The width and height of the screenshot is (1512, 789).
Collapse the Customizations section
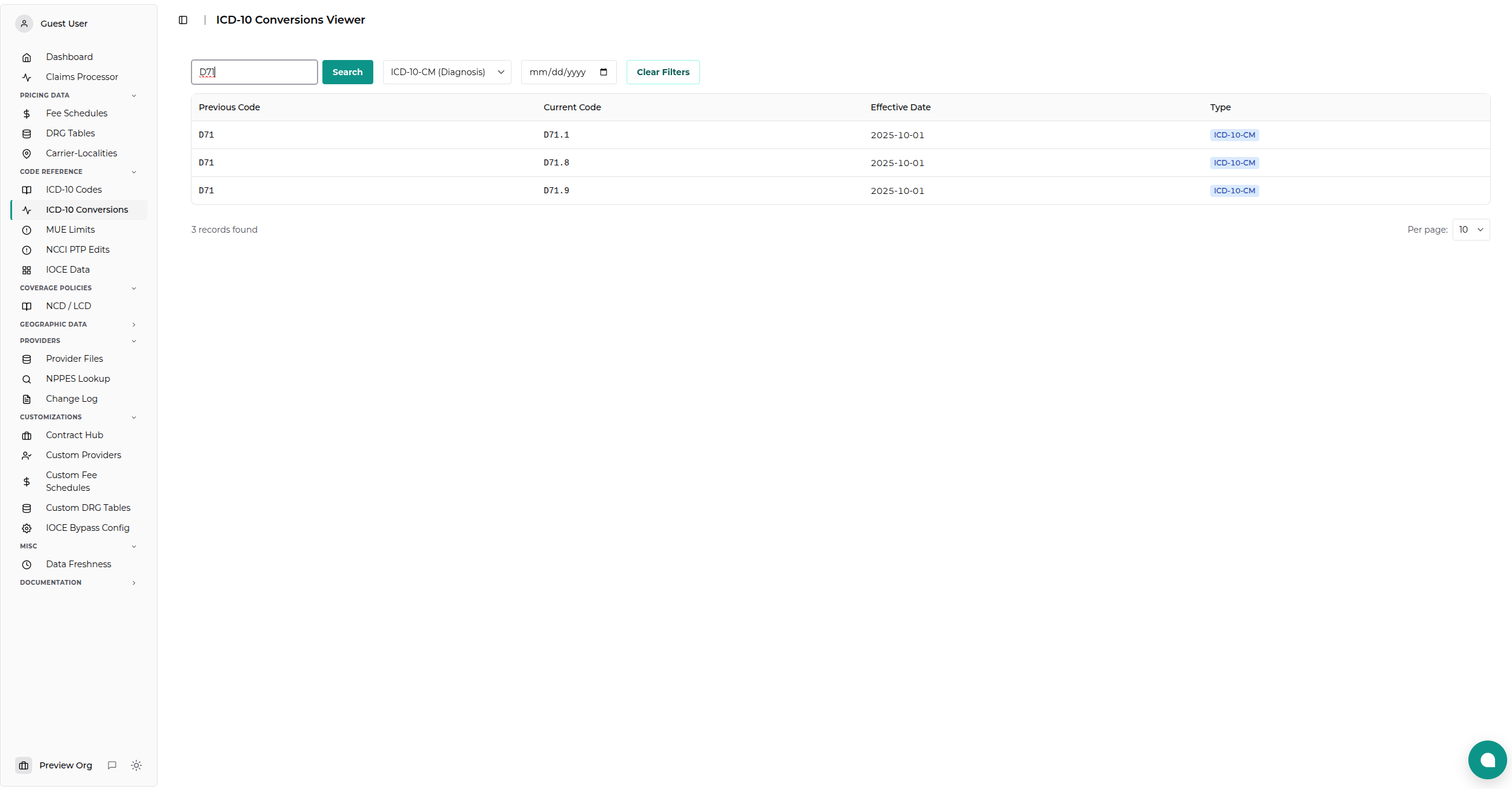[134, 418]
